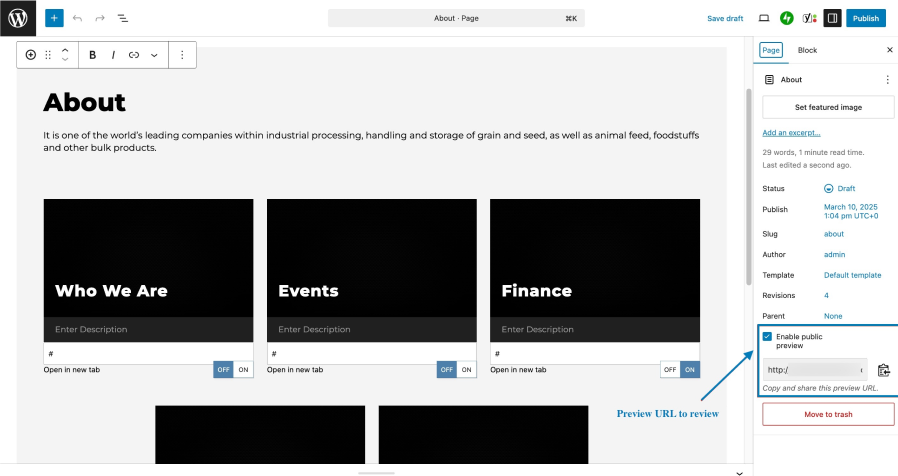This screenshot has height=476, width=898.
Task: Open block options three-dot menu
Action: pos(182,55)
